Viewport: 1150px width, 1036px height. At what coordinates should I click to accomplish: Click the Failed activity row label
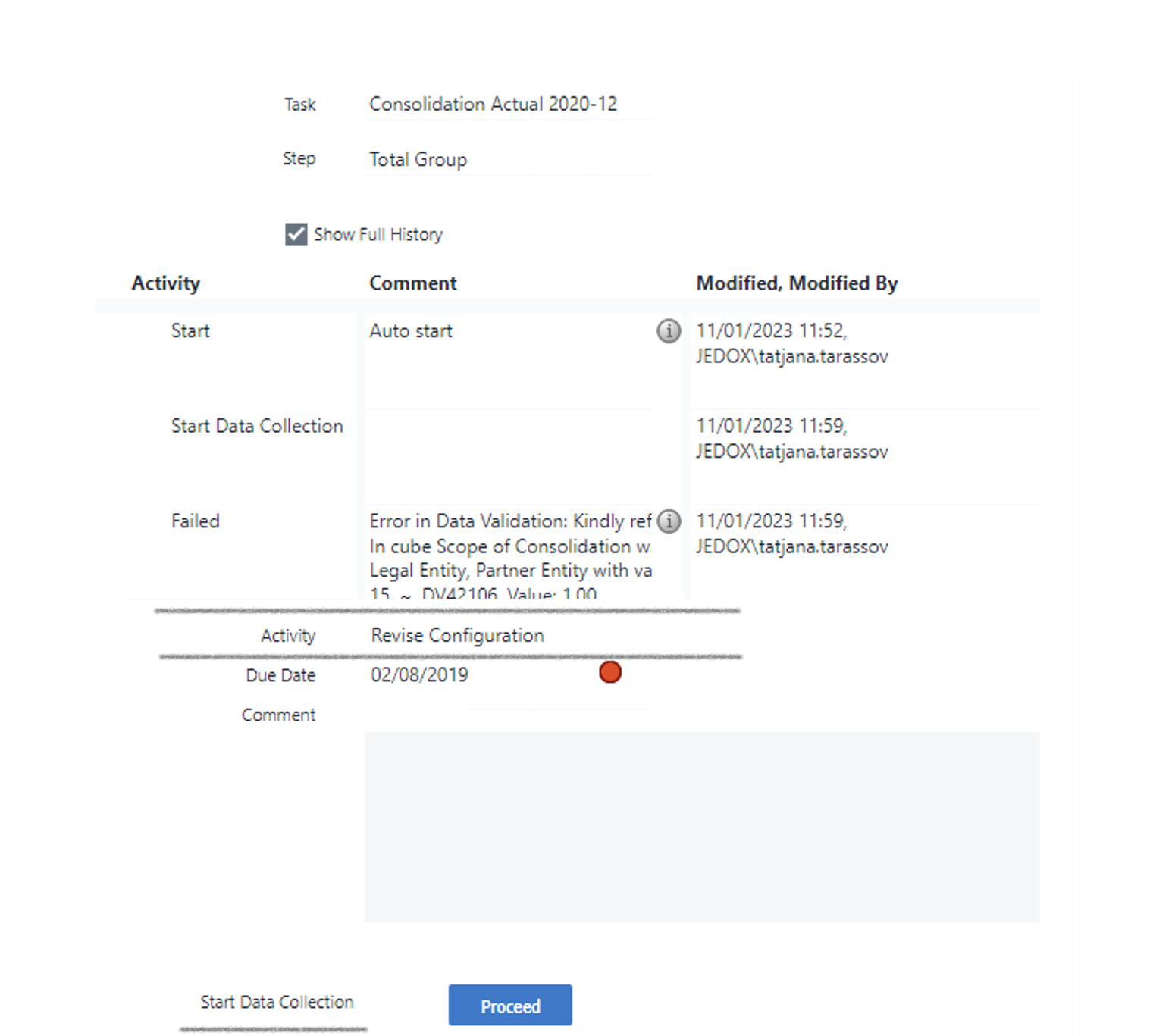(196, 521)
